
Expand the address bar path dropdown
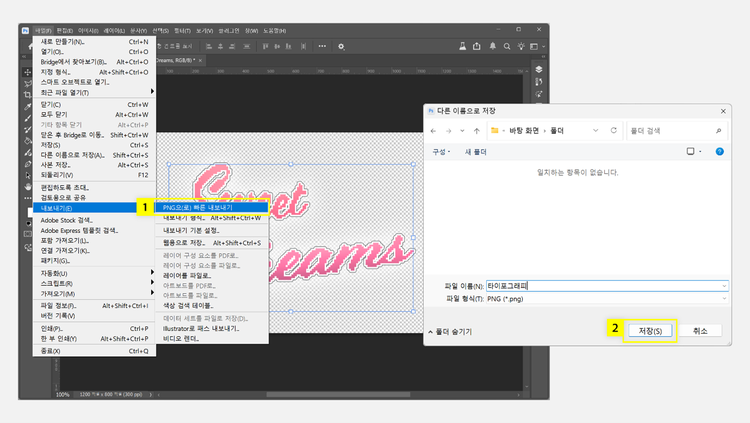[596, 130]
